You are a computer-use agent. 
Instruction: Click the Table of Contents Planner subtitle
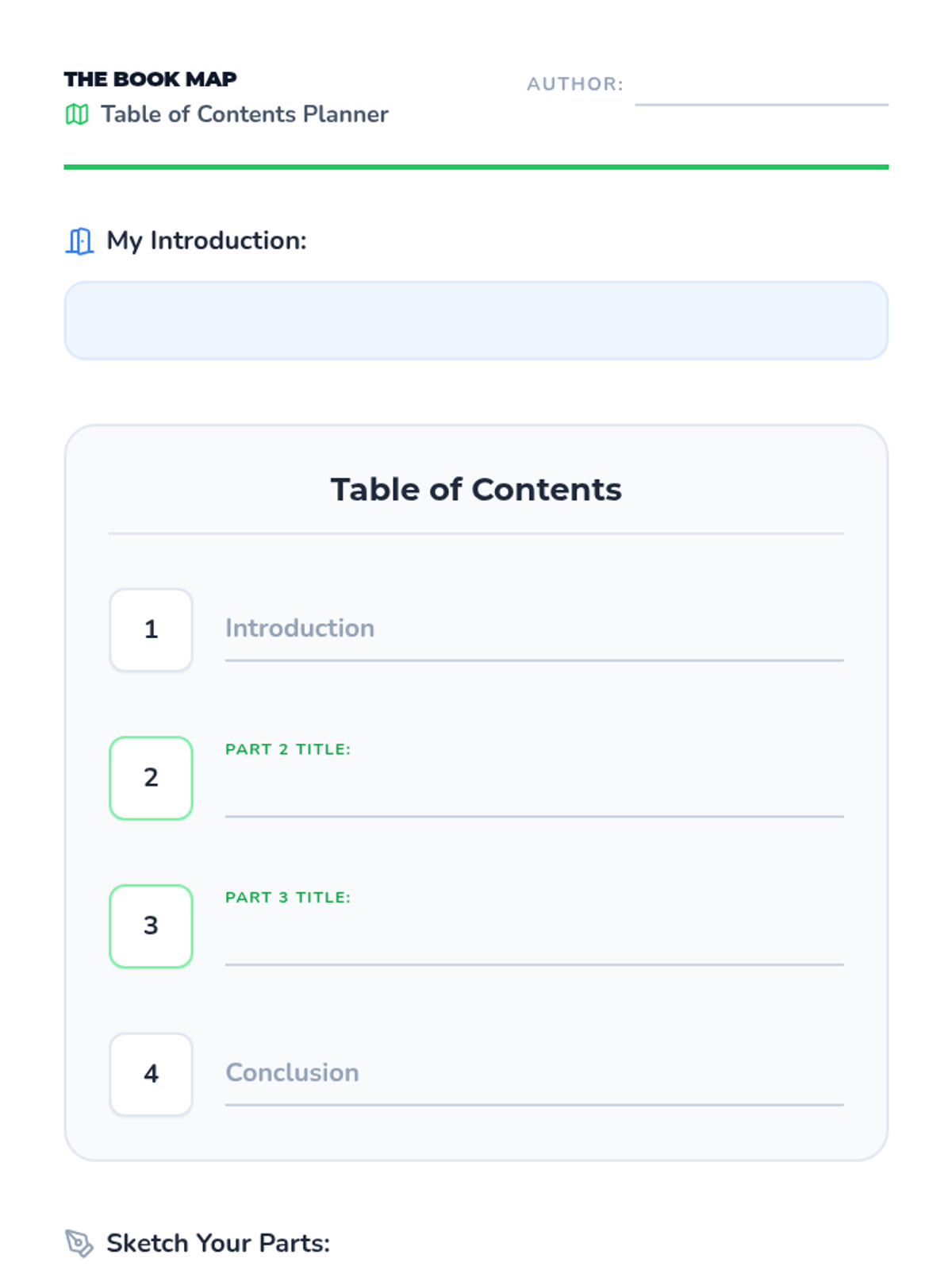tap(244, 114)
